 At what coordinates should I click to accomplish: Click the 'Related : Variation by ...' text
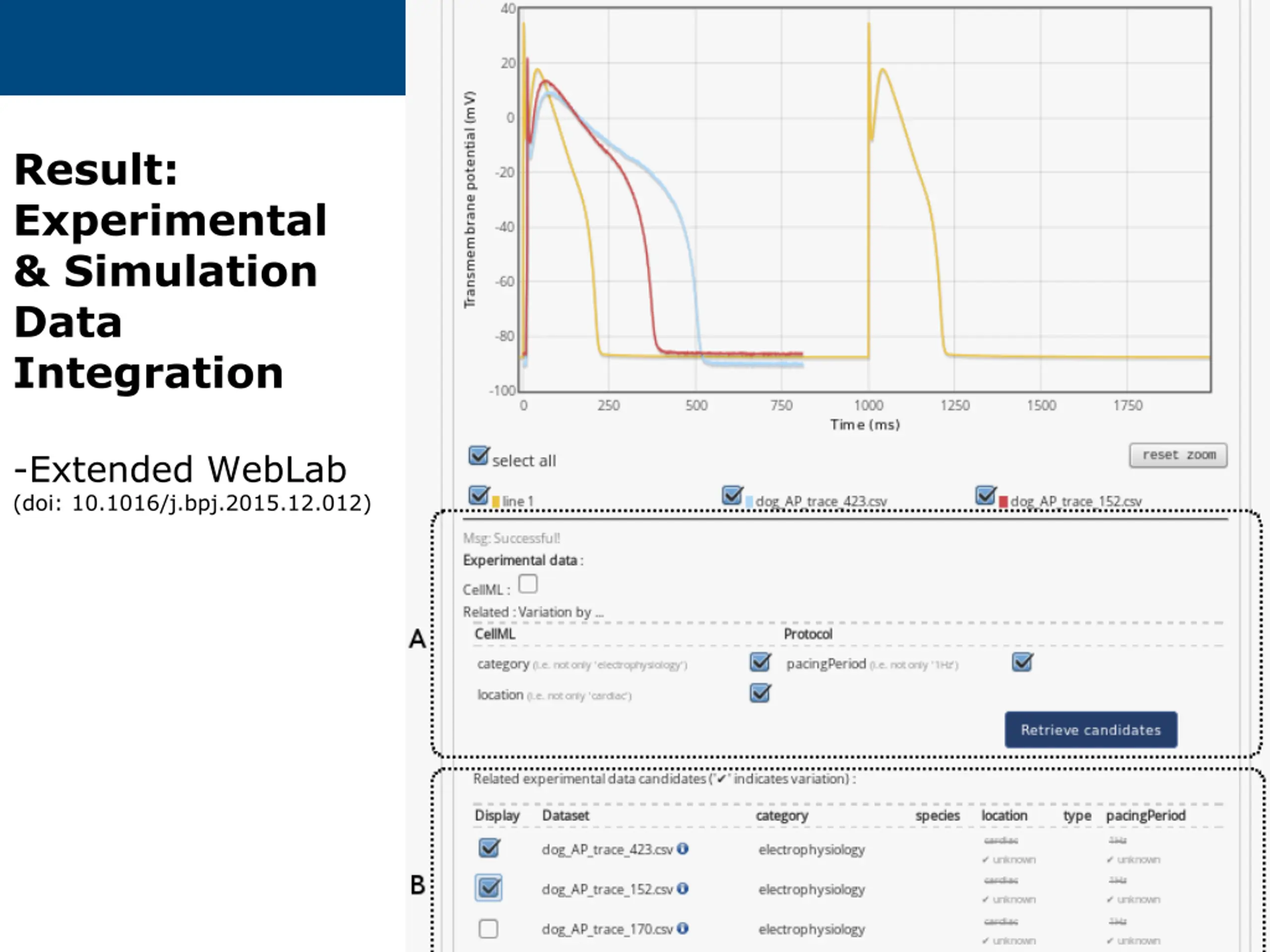533,612
